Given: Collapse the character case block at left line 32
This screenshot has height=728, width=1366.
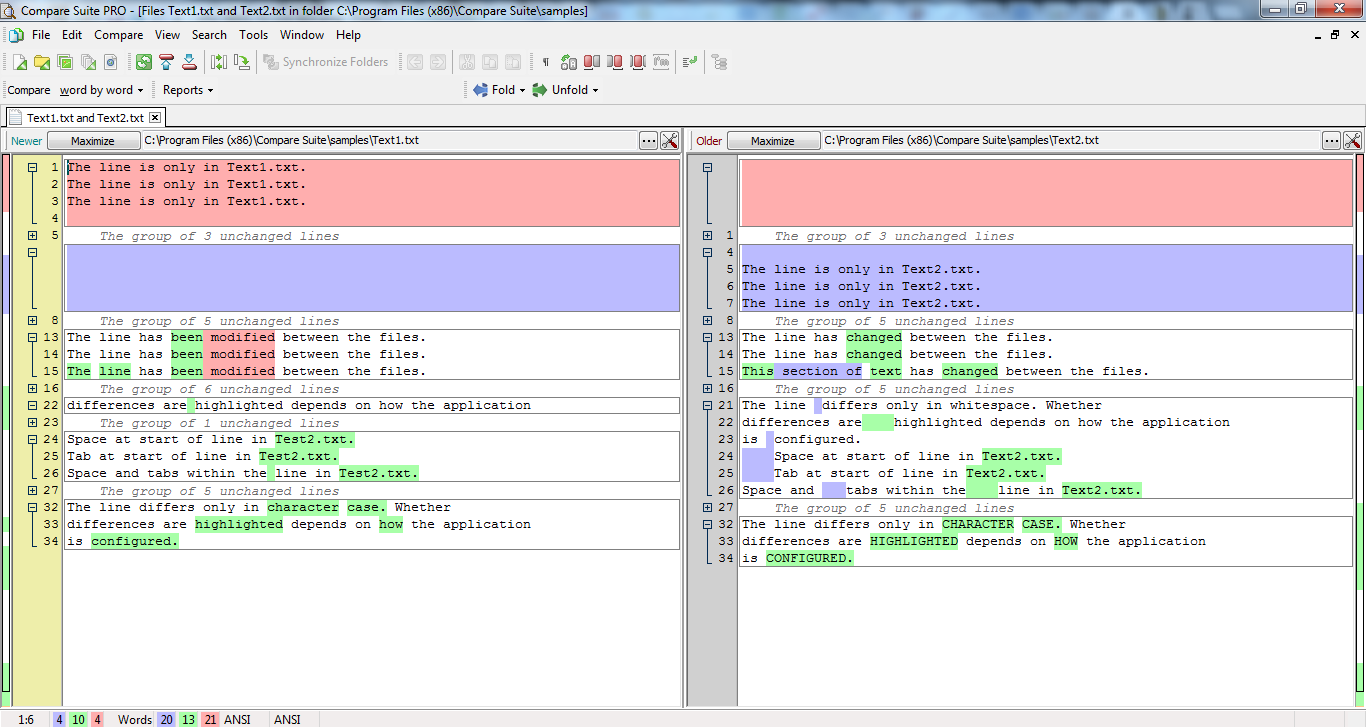Looking at the screenshot, I should [x=32, y=508].
